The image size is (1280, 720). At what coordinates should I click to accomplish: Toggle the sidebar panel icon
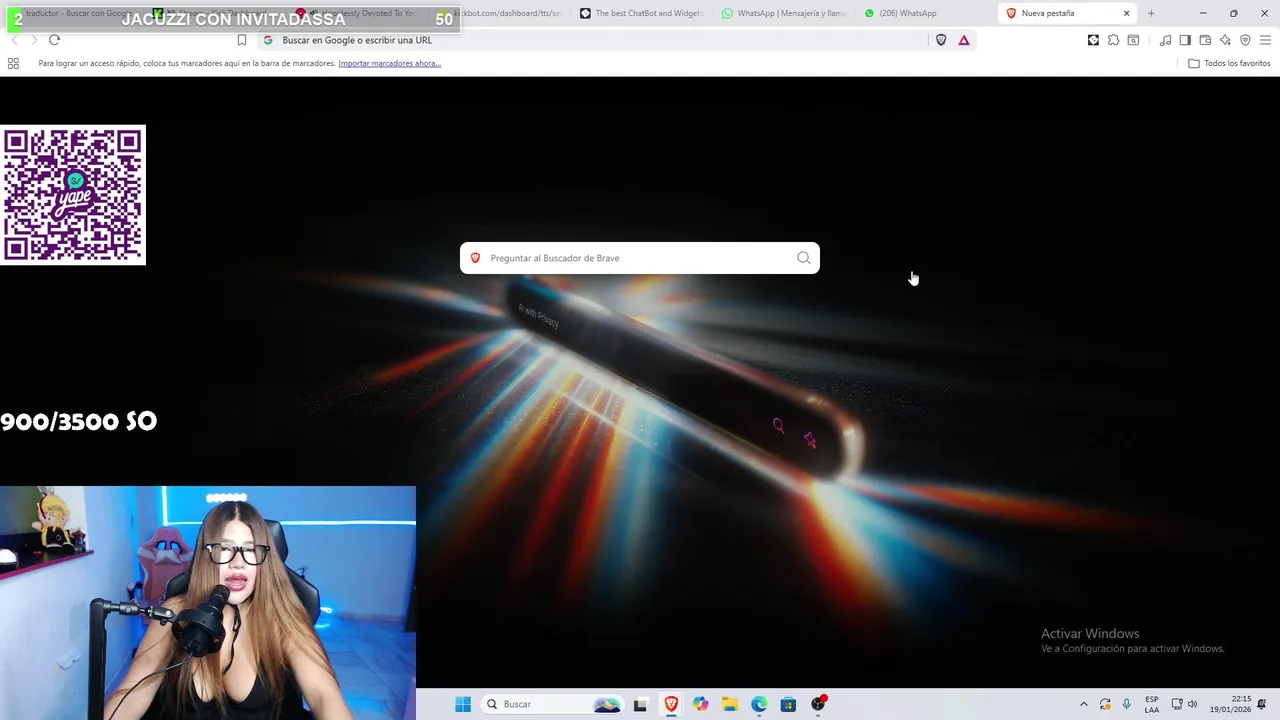click(x=1185, y=40)
